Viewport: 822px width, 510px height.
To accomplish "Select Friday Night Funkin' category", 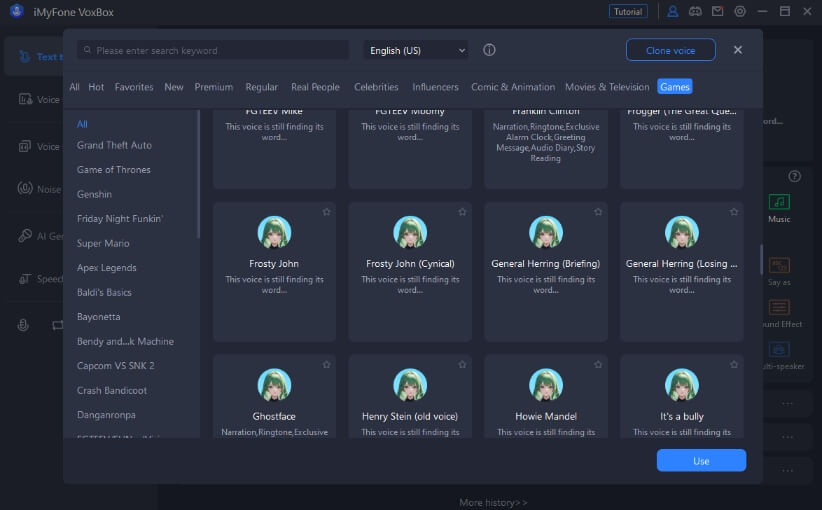I will click(x=120, y=219).
